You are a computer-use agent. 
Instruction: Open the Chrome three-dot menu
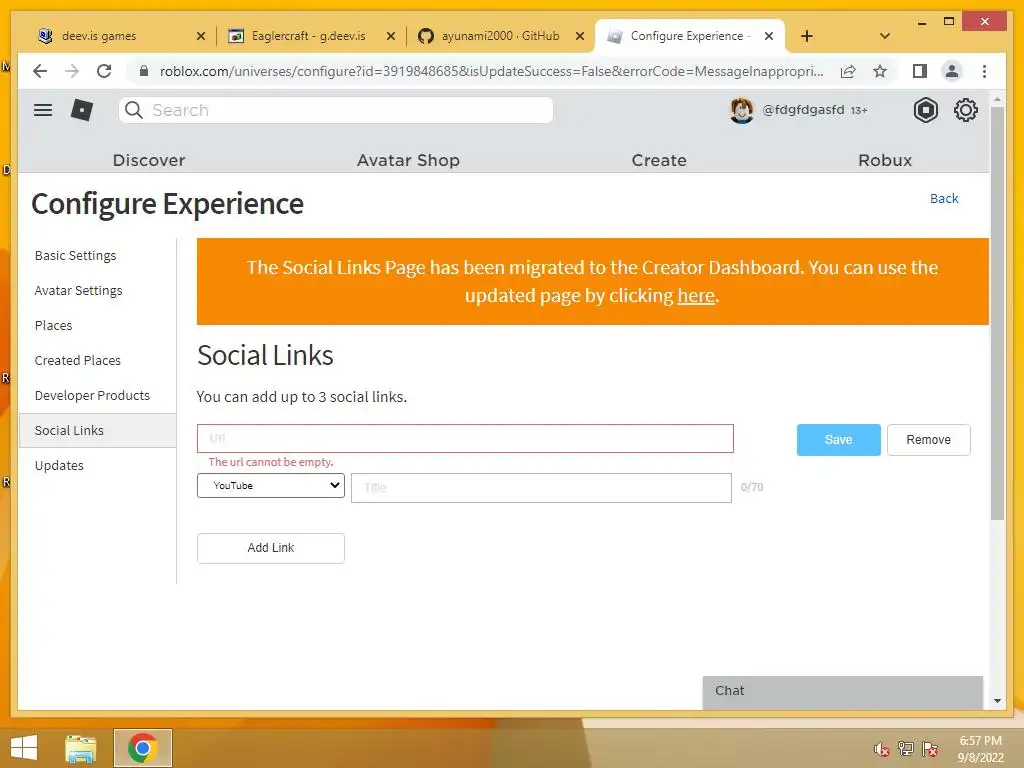point(984,71)
